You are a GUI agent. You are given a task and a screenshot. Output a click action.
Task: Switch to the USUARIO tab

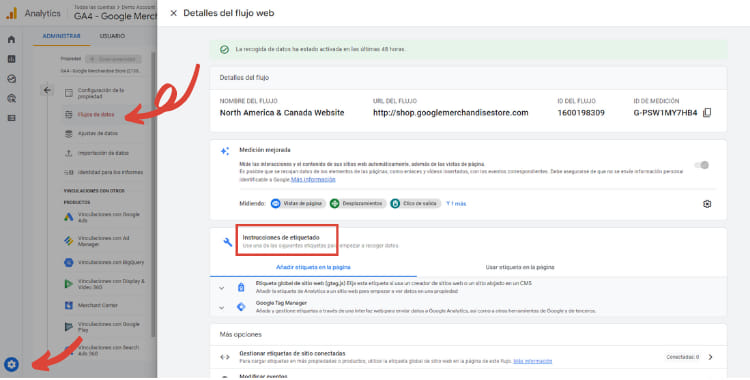point(112,36)
